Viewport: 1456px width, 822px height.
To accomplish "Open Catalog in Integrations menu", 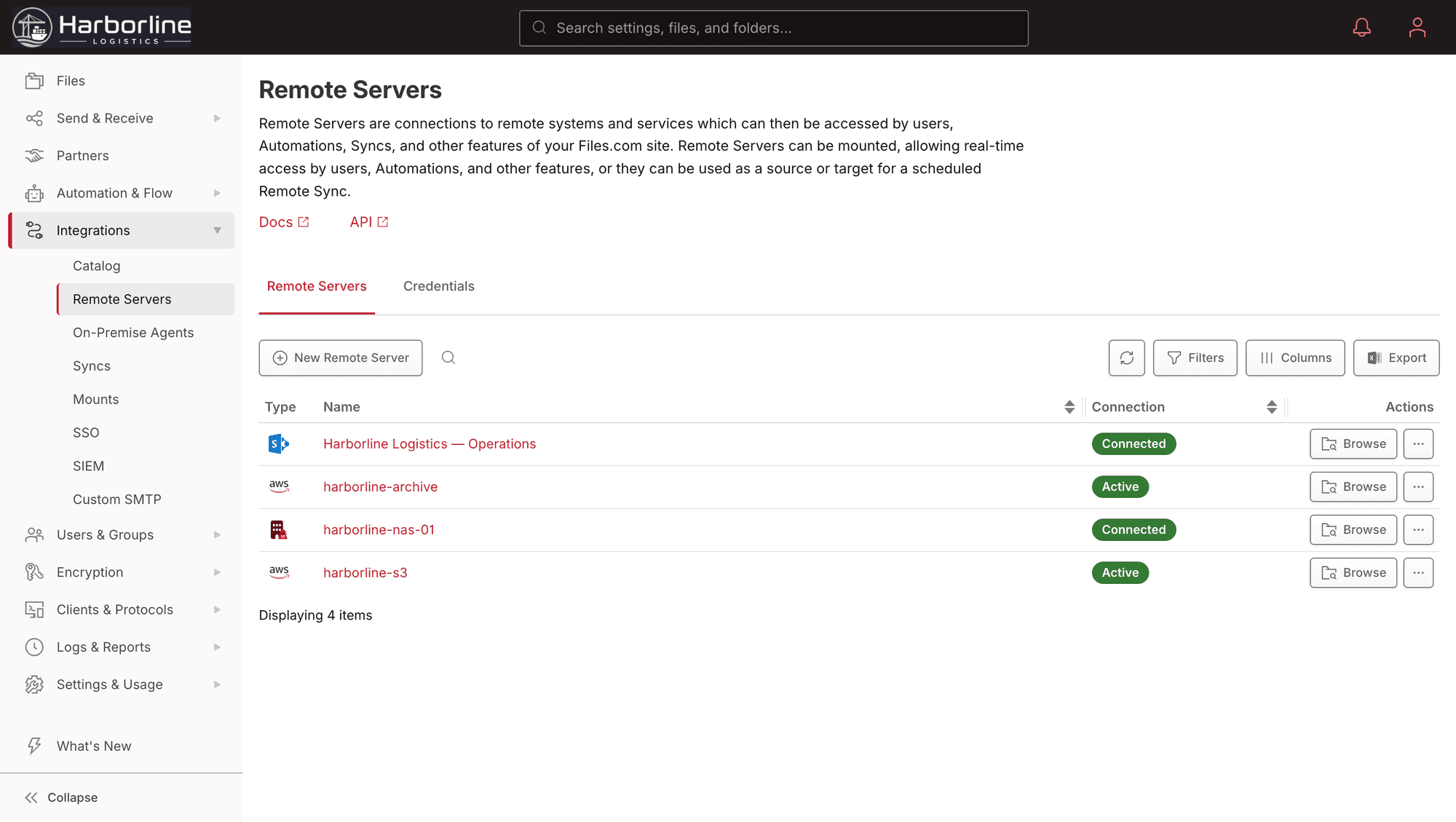I will click(x=97, y=266).
